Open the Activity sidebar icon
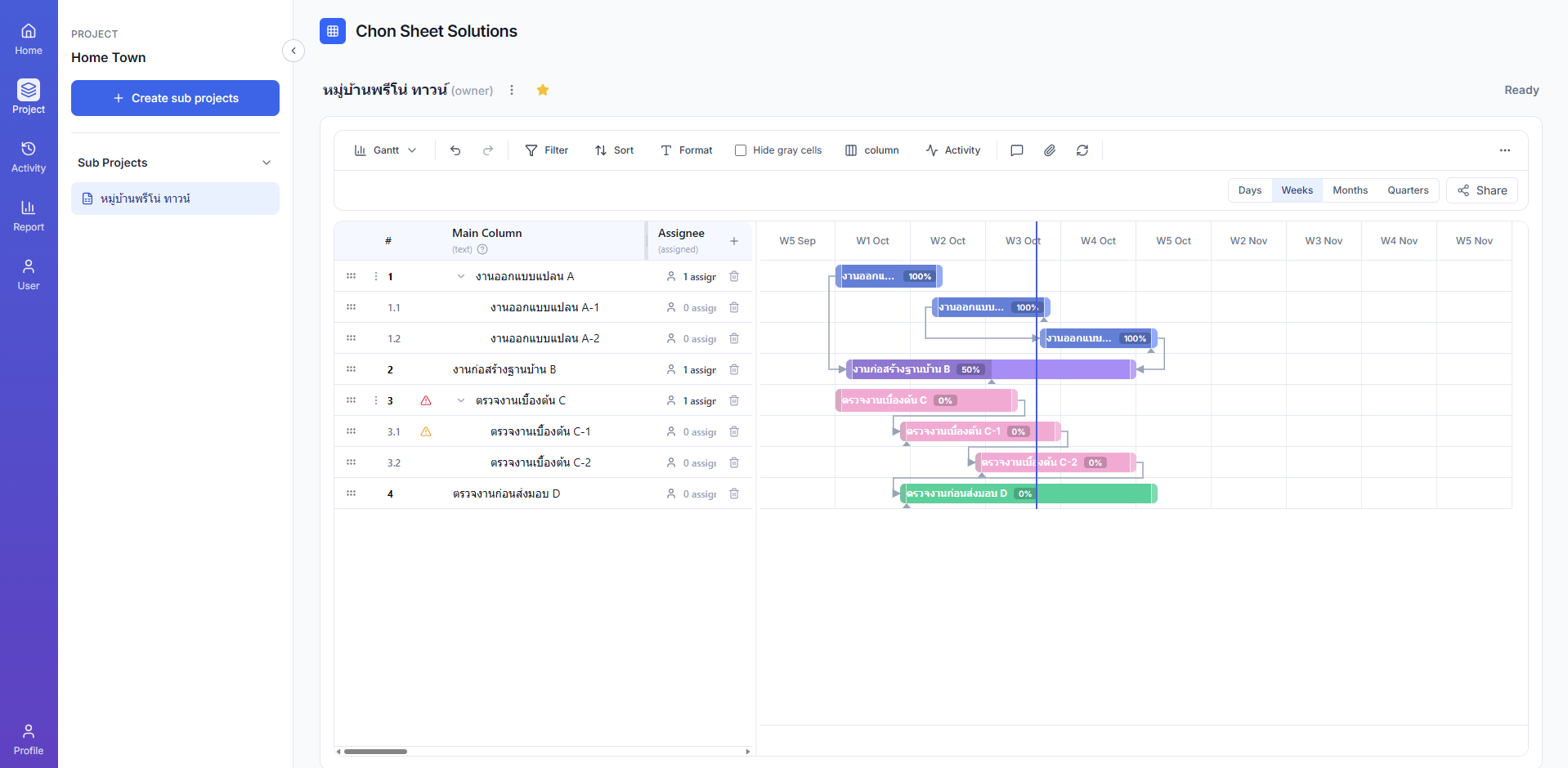This screenshot has height=768, width=1568. pos(29,157)
